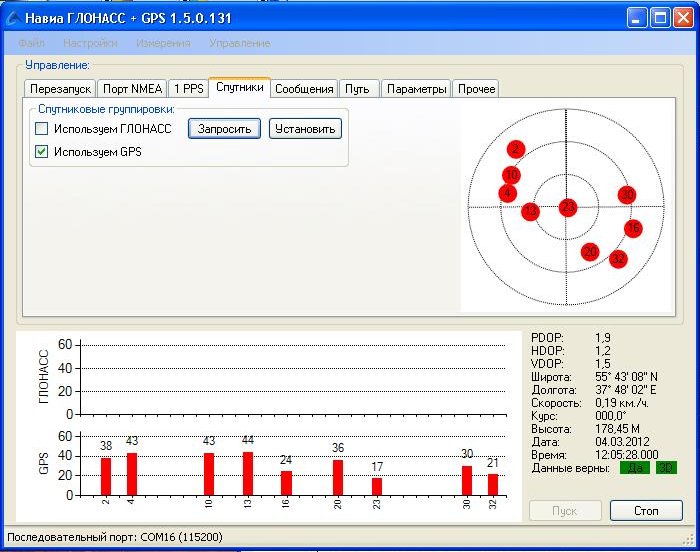
Task: Switch to the 1 PPS tab
Action: (x=188, y=89)
